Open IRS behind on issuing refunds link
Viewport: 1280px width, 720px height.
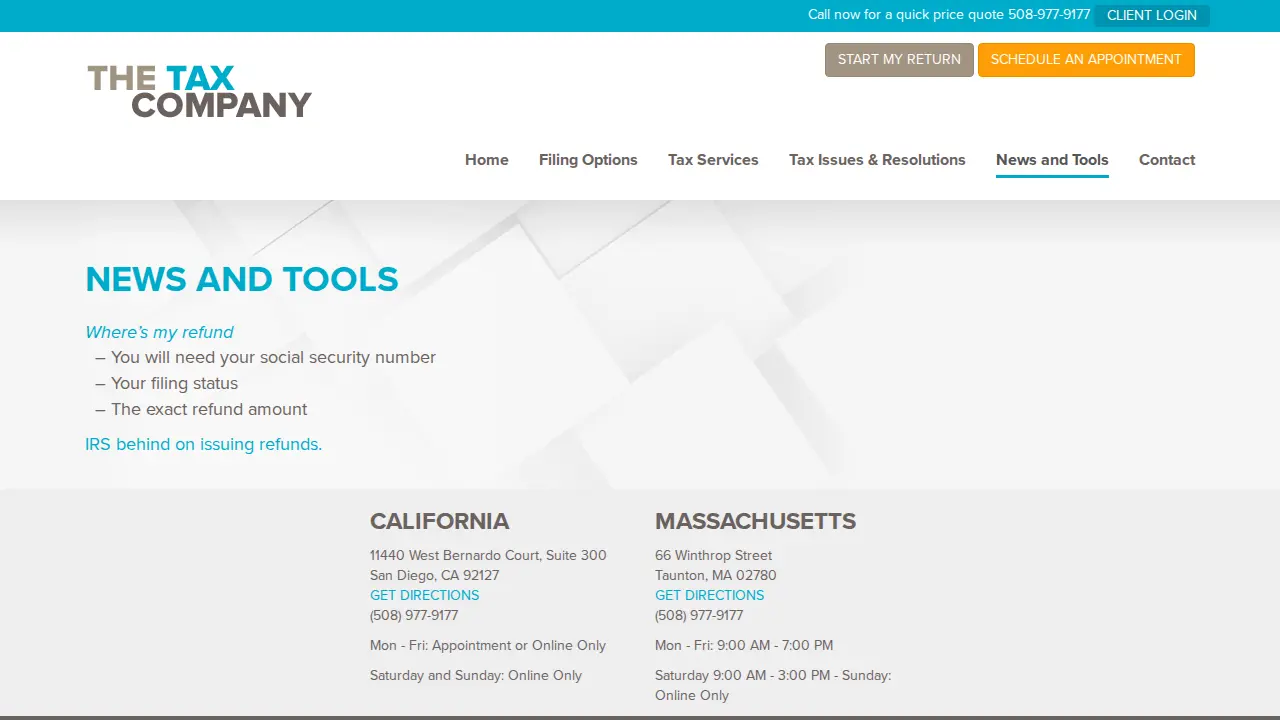[x=204, y=444]
